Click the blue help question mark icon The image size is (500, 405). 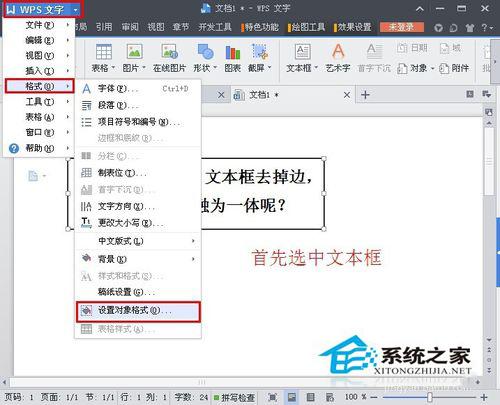pos(14,148)
